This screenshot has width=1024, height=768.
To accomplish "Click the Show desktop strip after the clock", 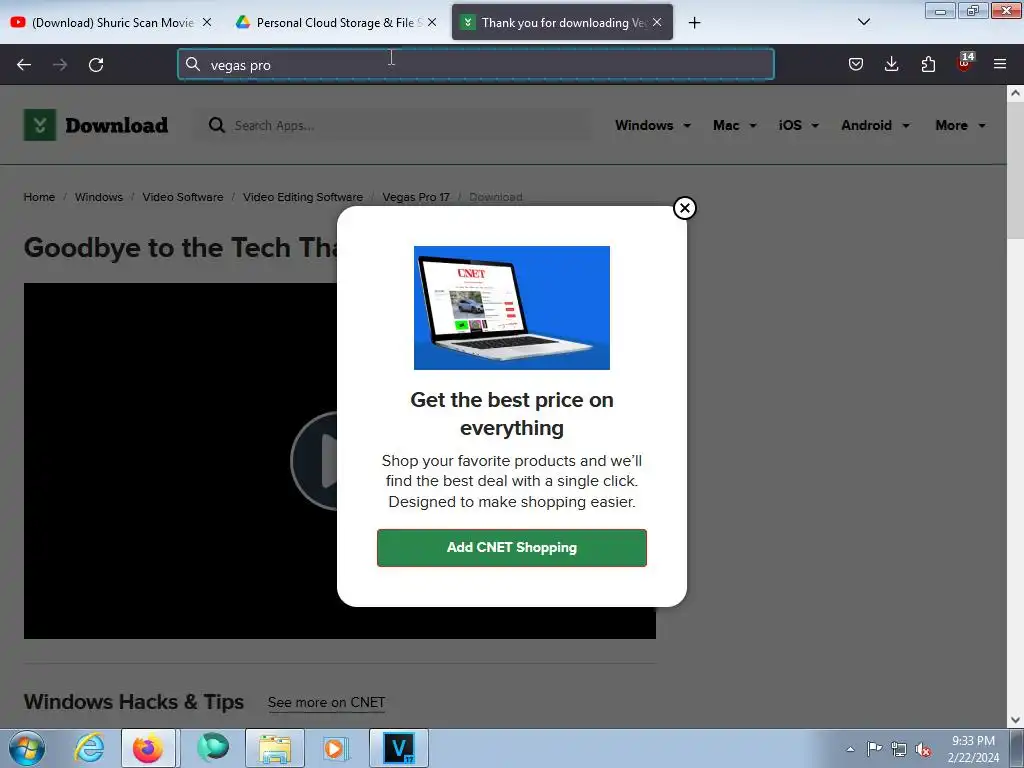I will click(1017, 748).
